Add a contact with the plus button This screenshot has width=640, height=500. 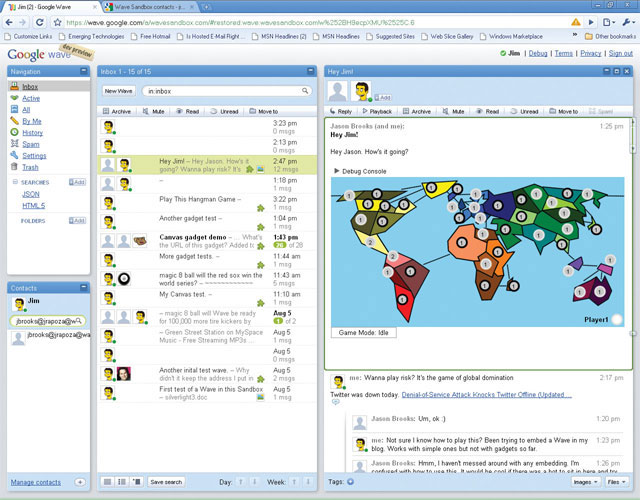[80, 482]
